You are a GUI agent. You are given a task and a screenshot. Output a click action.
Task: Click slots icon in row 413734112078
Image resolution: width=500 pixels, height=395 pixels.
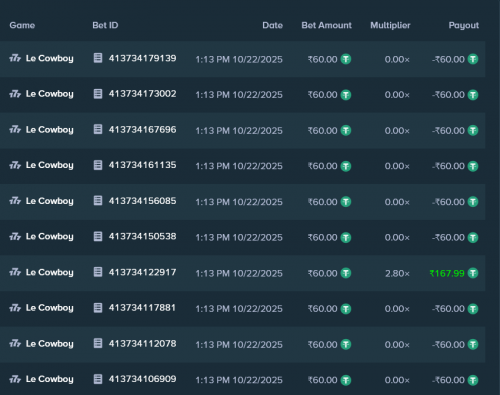15,344
